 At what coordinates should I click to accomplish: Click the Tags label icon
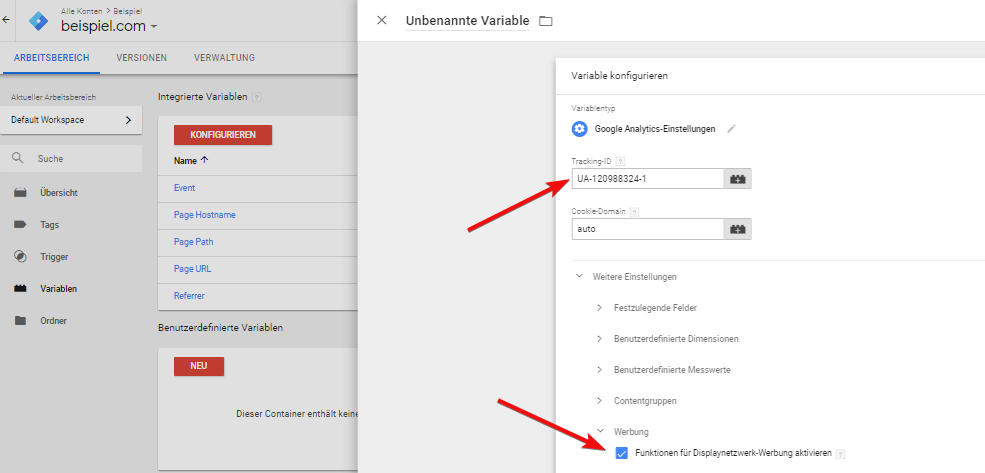pos(20,224)
